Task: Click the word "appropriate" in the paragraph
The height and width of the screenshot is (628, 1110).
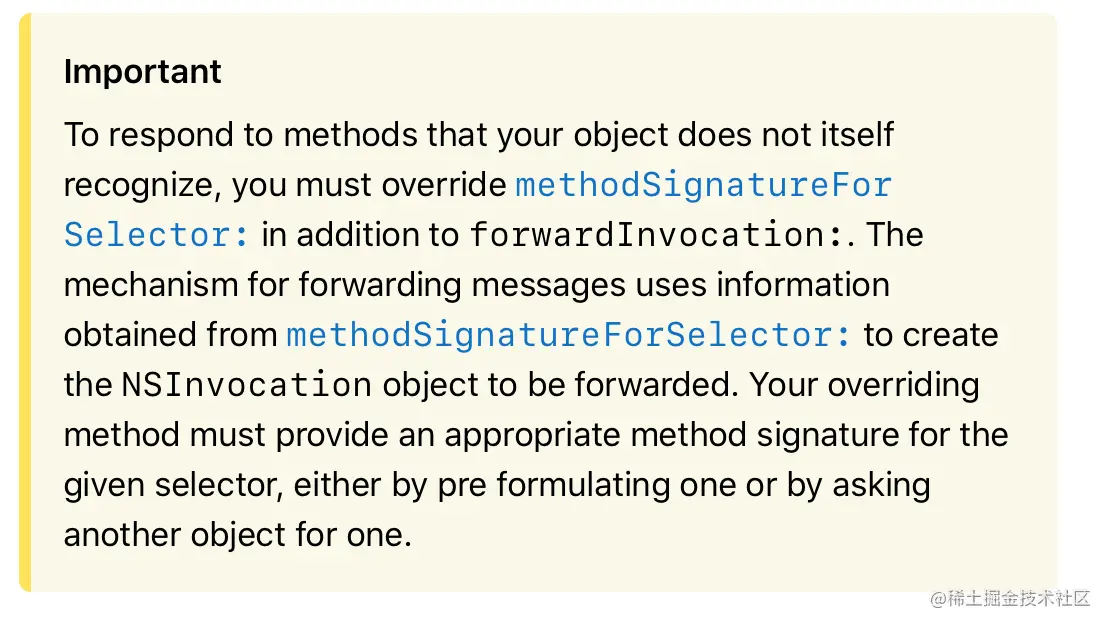Action: point(532,436)
